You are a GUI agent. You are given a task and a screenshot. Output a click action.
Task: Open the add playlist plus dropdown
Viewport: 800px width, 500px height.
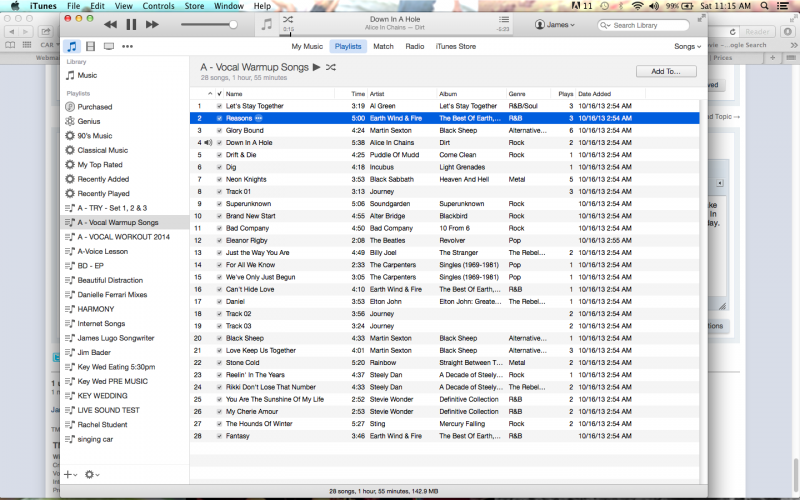point(70,474)
